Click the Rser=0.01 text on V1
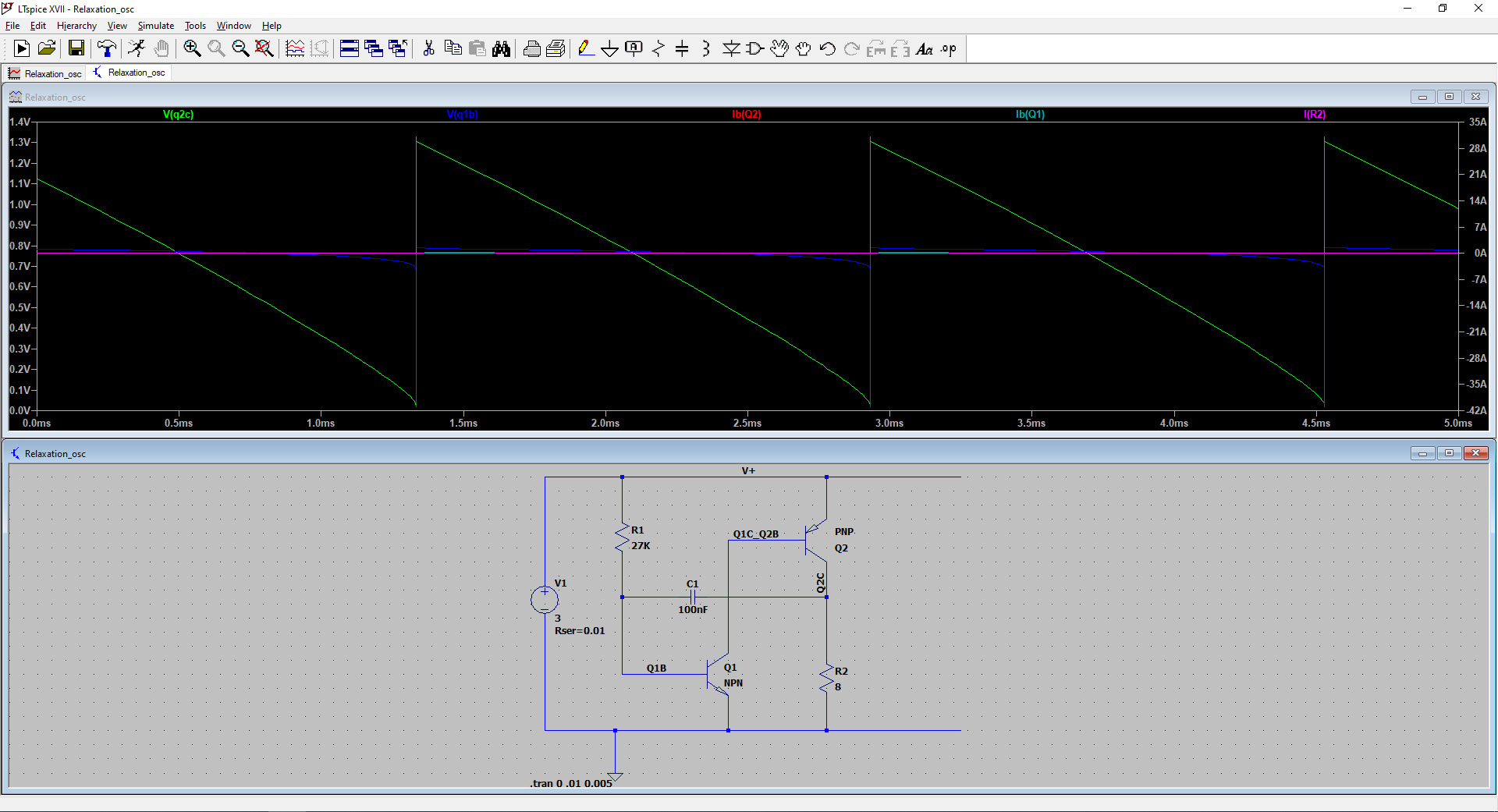 580,630
